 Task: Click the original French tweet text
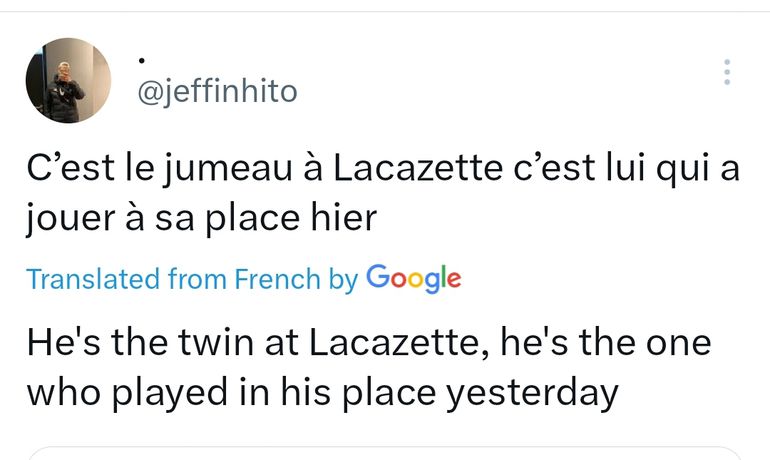pos(380,194)
